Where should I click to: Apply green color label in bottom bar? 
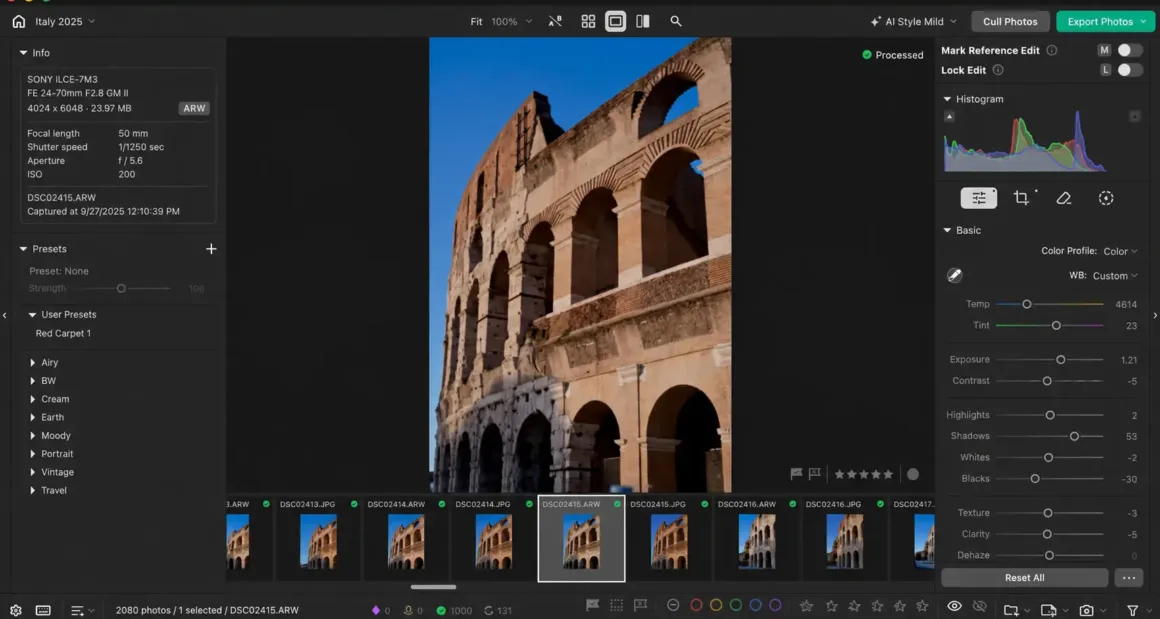tap(735, 605)
